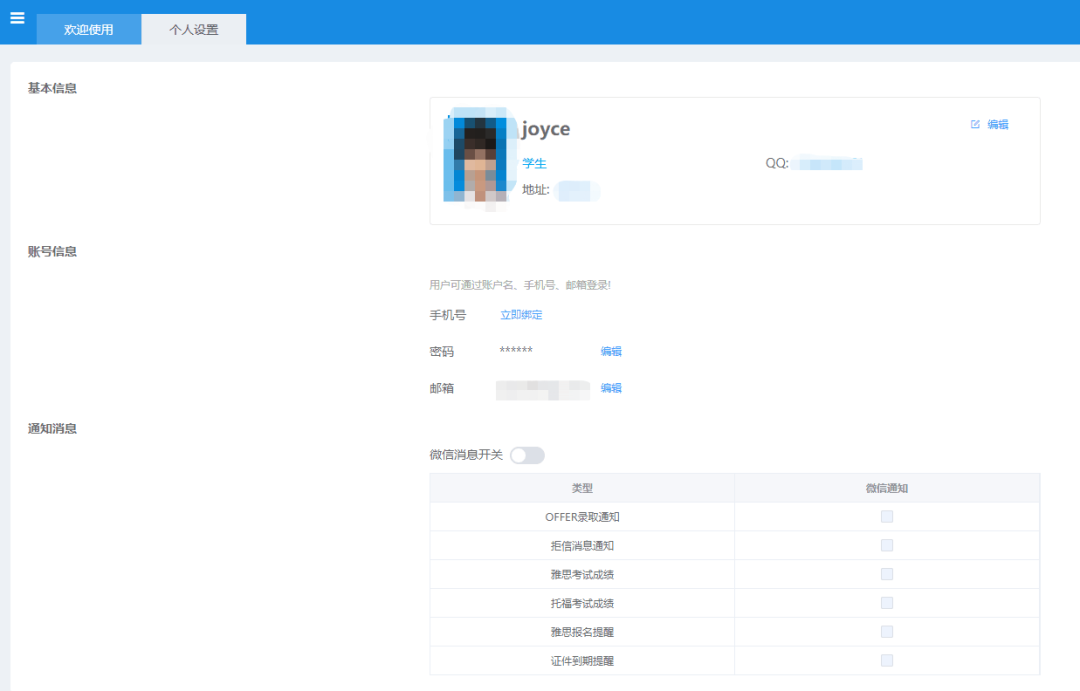Open the hamburger menu in top bar
Viewport: 1080px width, 691px height.
(17, 18)
